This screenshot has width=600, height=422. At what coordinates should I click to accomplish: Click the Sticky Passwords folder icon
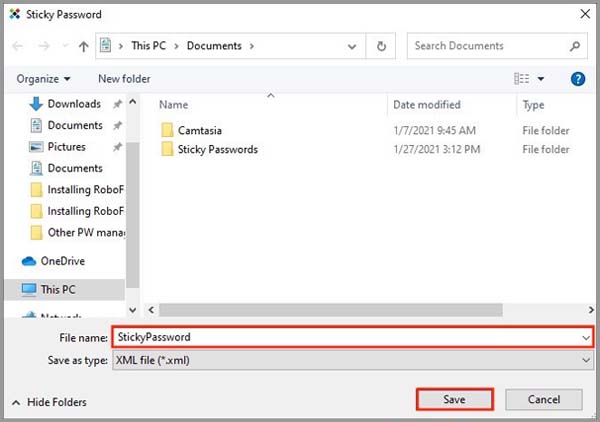[x=167, y=149]
